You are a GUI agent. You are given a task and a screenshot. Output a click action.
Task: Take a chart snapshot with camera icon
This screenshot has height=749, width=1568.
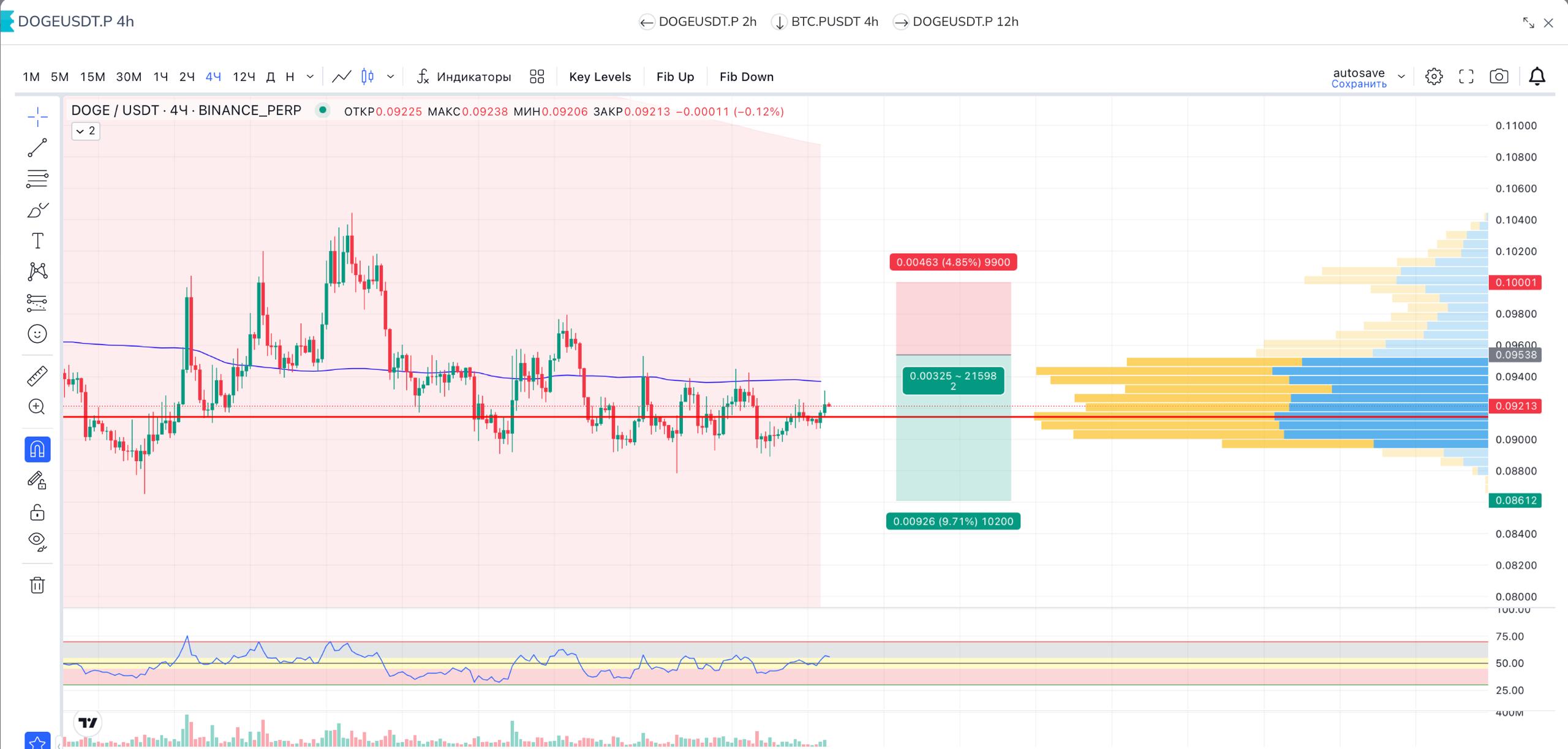pos(1499,77)
